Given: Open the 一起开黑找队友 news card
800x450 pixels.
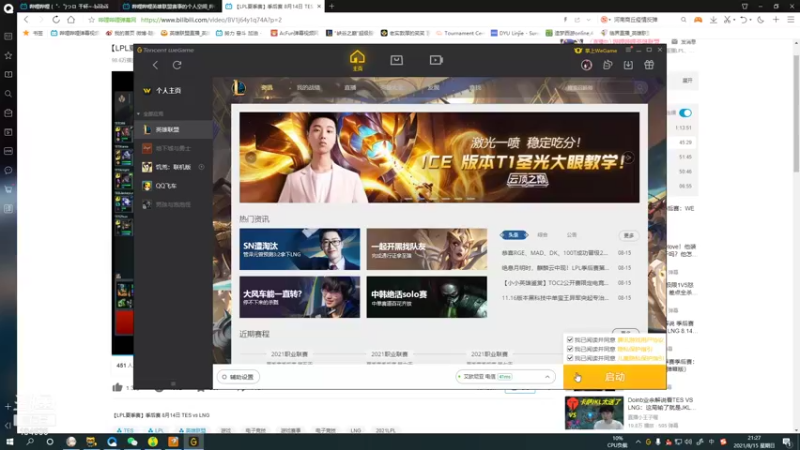Looking at the screenshot, I should click(x=427, y=249).
